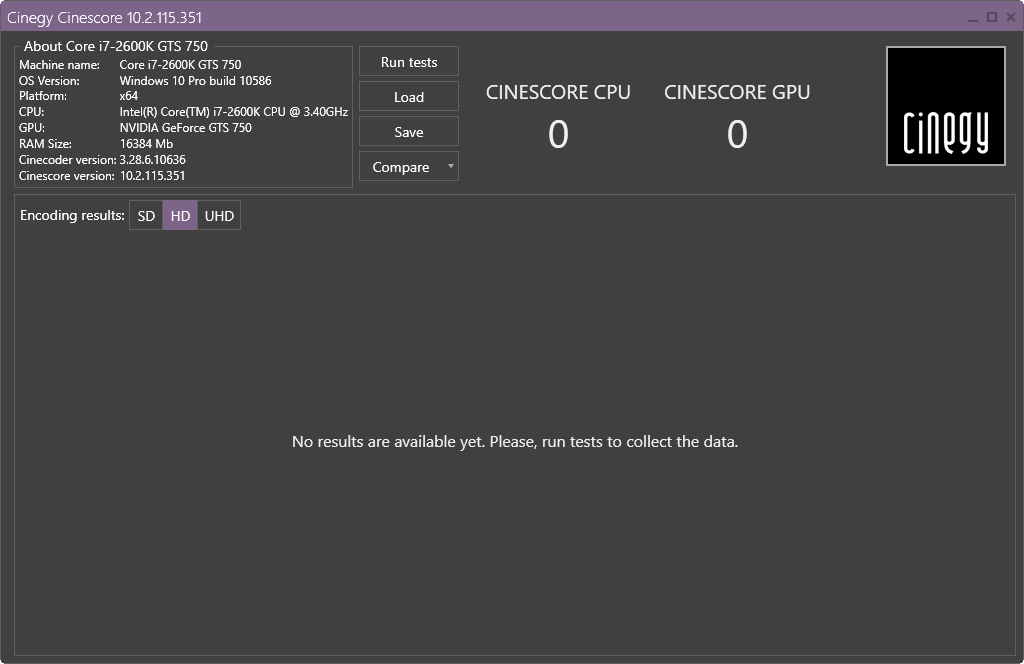Select the HD encoding results tab
This screenshot has width=1024, height=664.
coord(180,215)
